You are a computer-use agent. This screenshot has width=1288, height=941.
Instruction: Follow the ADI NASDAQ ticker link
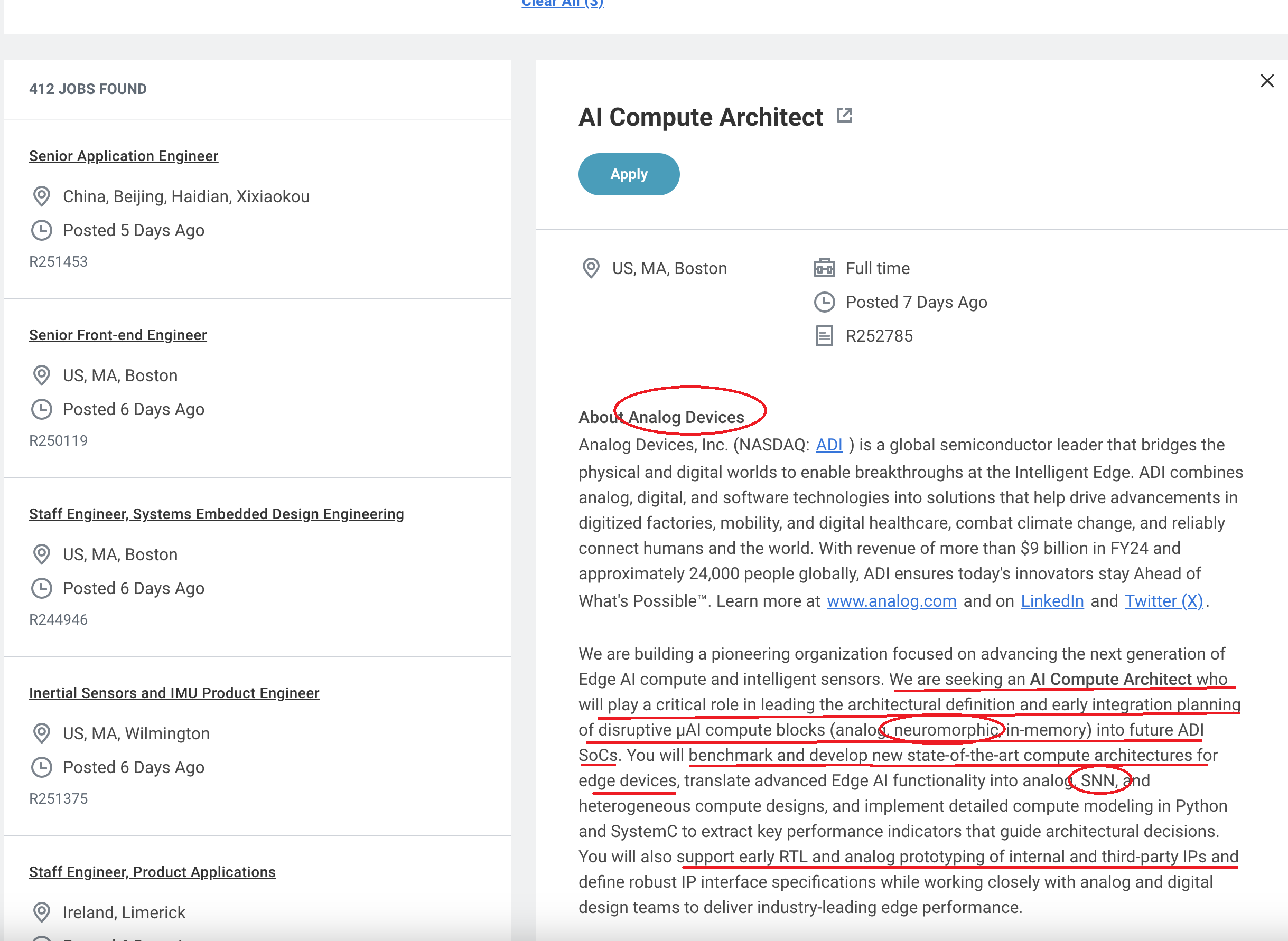[829, 445]
